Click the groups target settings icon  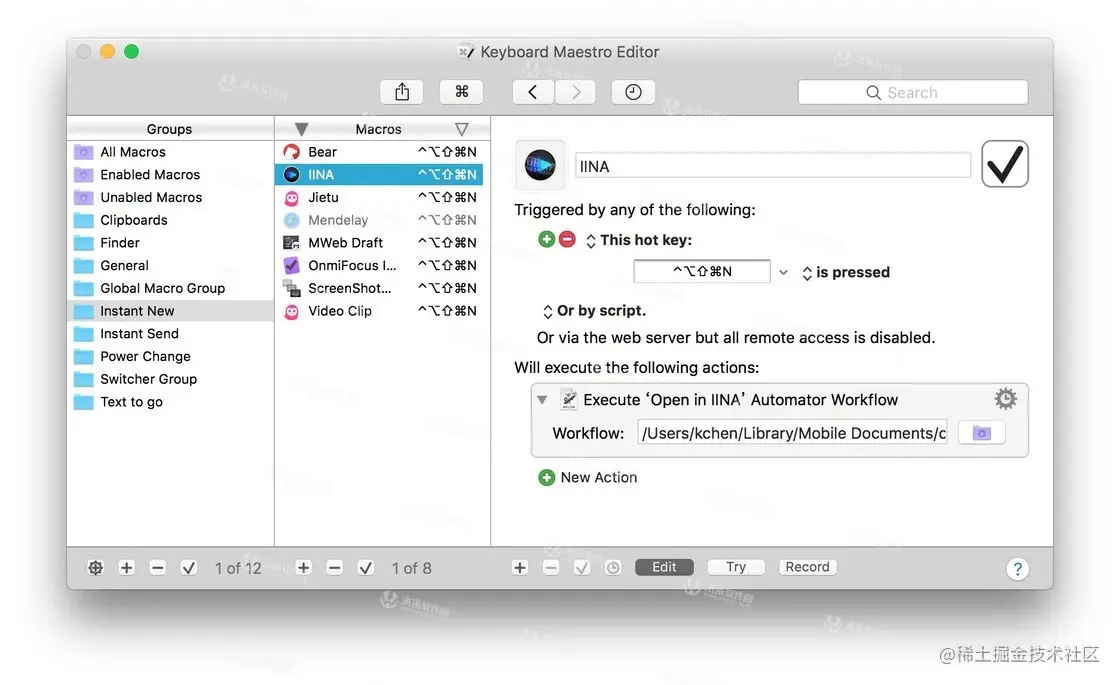click(95, 568)
